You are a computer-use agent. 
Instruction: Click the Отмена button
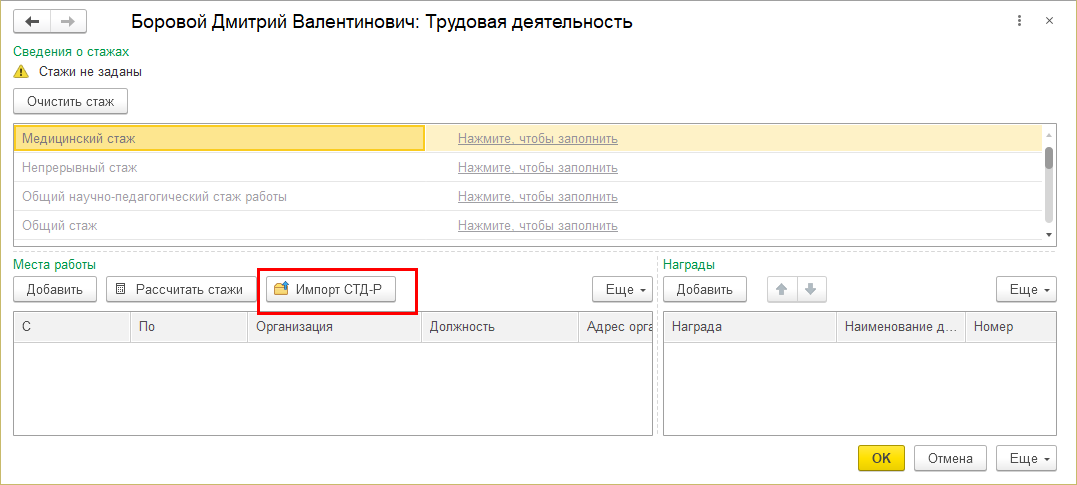[950, 459]
